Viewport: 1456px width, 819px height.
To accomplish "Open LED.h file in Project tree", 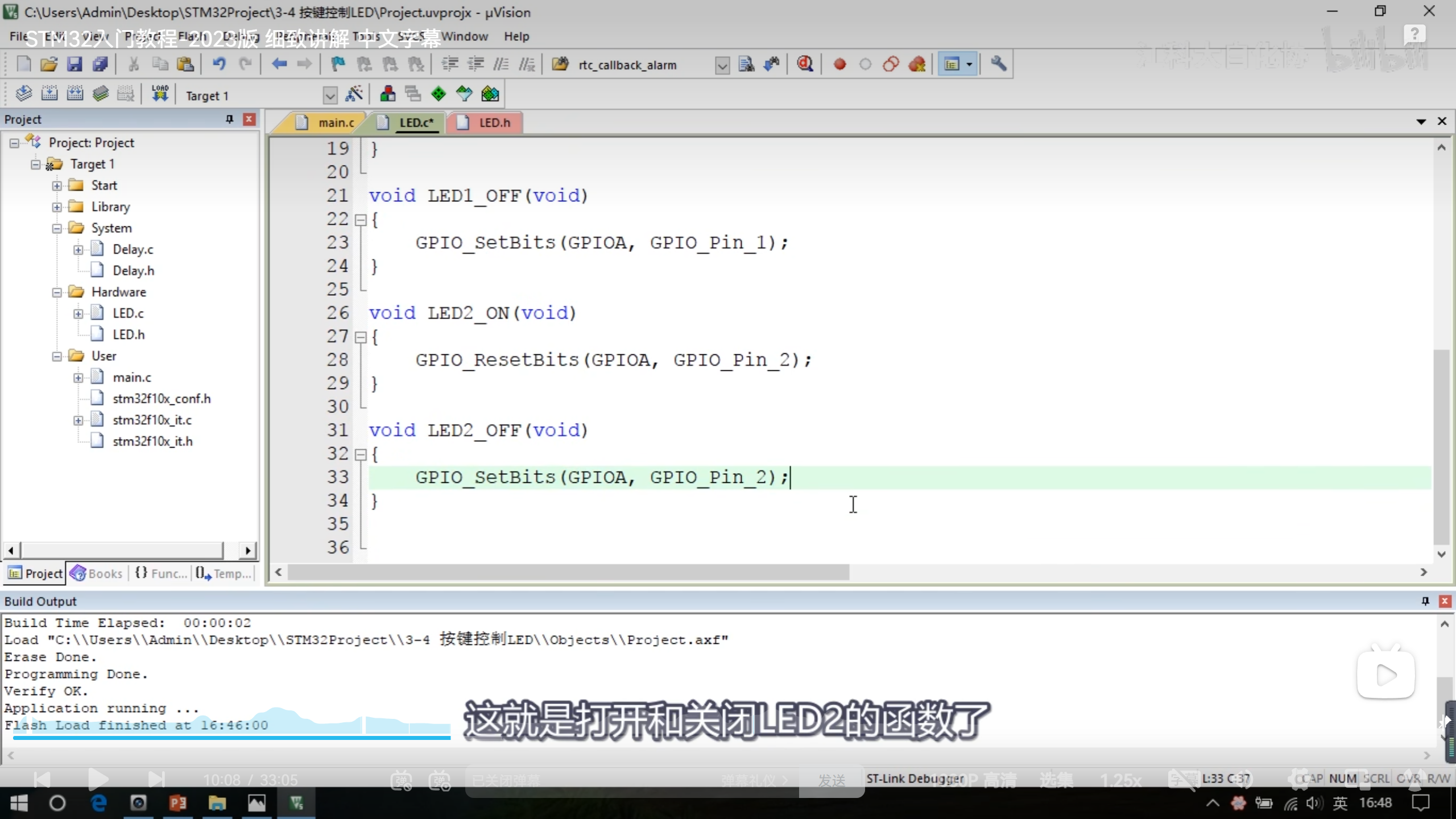I will click(x=129, y=334).
